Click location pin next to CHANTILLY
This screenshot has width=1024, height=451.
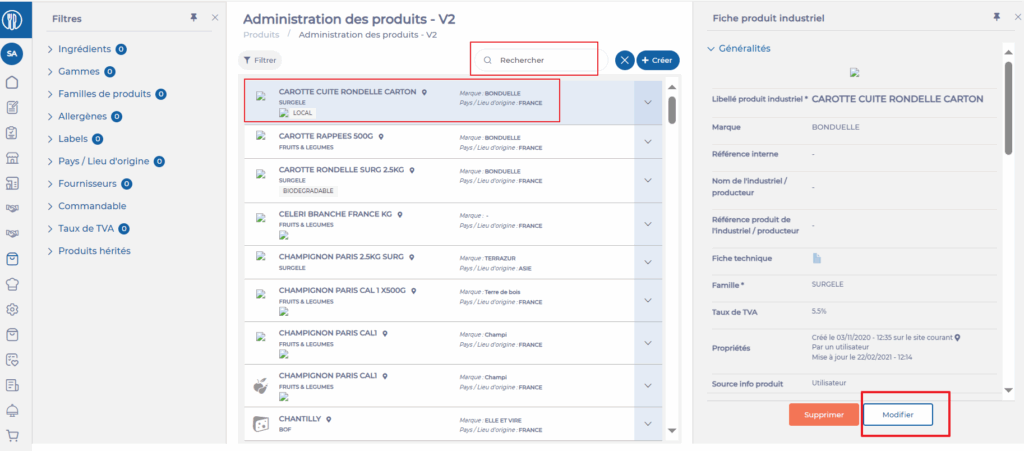pyautogui.click(x=329, y=419)
